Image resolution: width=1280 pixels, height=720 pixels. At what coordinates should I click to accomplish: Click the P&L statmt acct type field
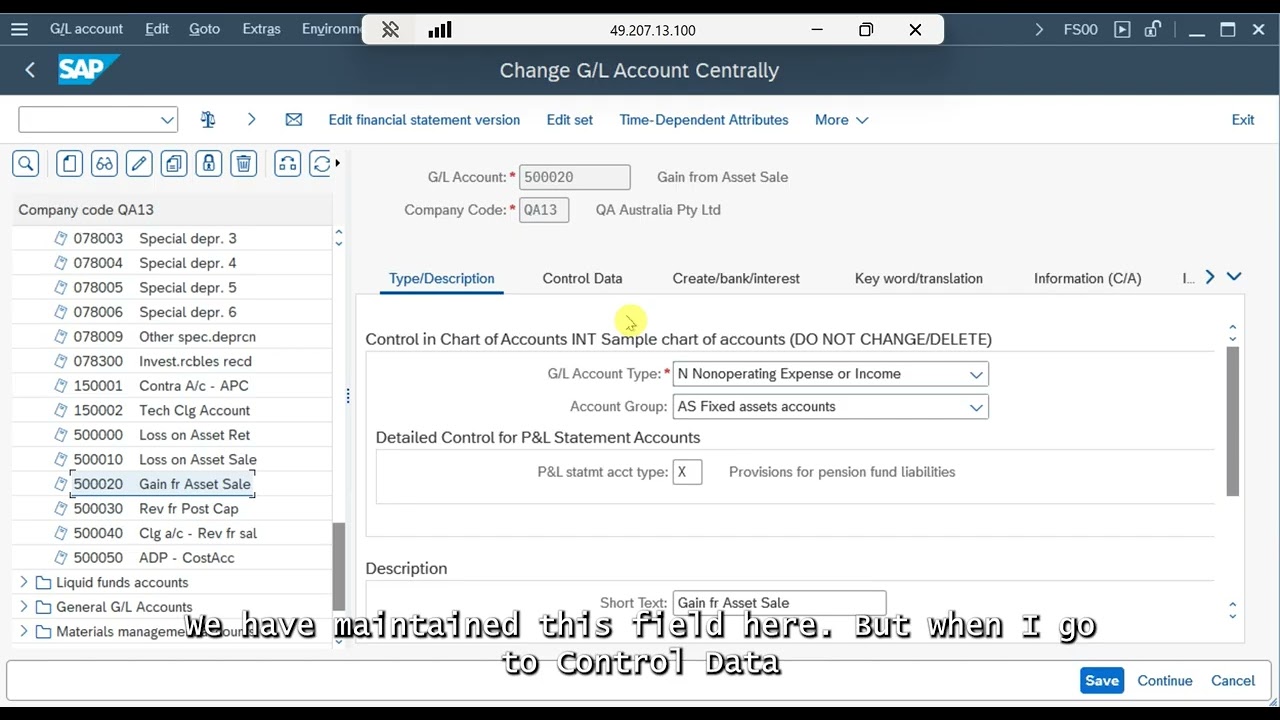point(687,472)
